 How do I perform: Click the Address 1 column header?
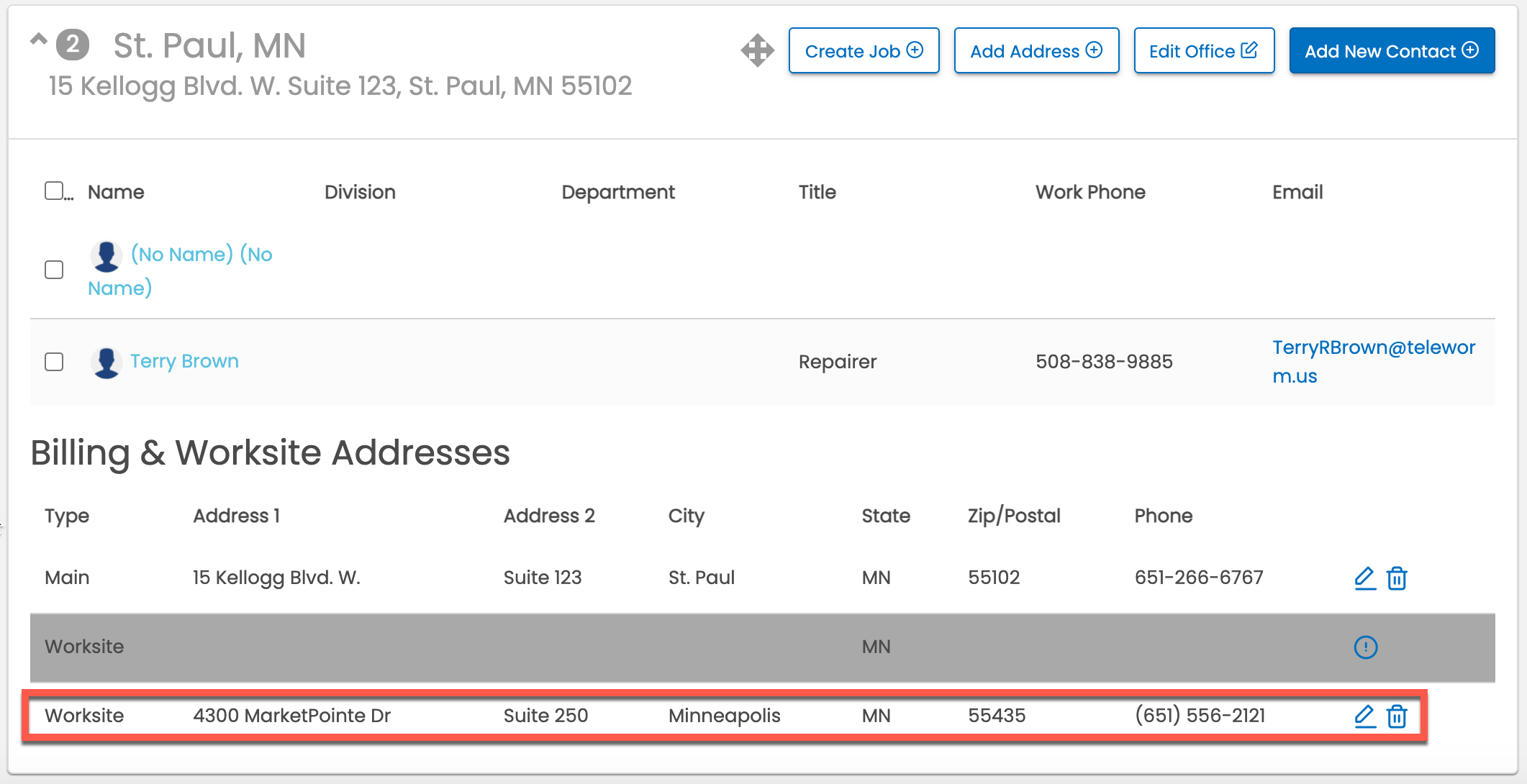pos(237,516)
